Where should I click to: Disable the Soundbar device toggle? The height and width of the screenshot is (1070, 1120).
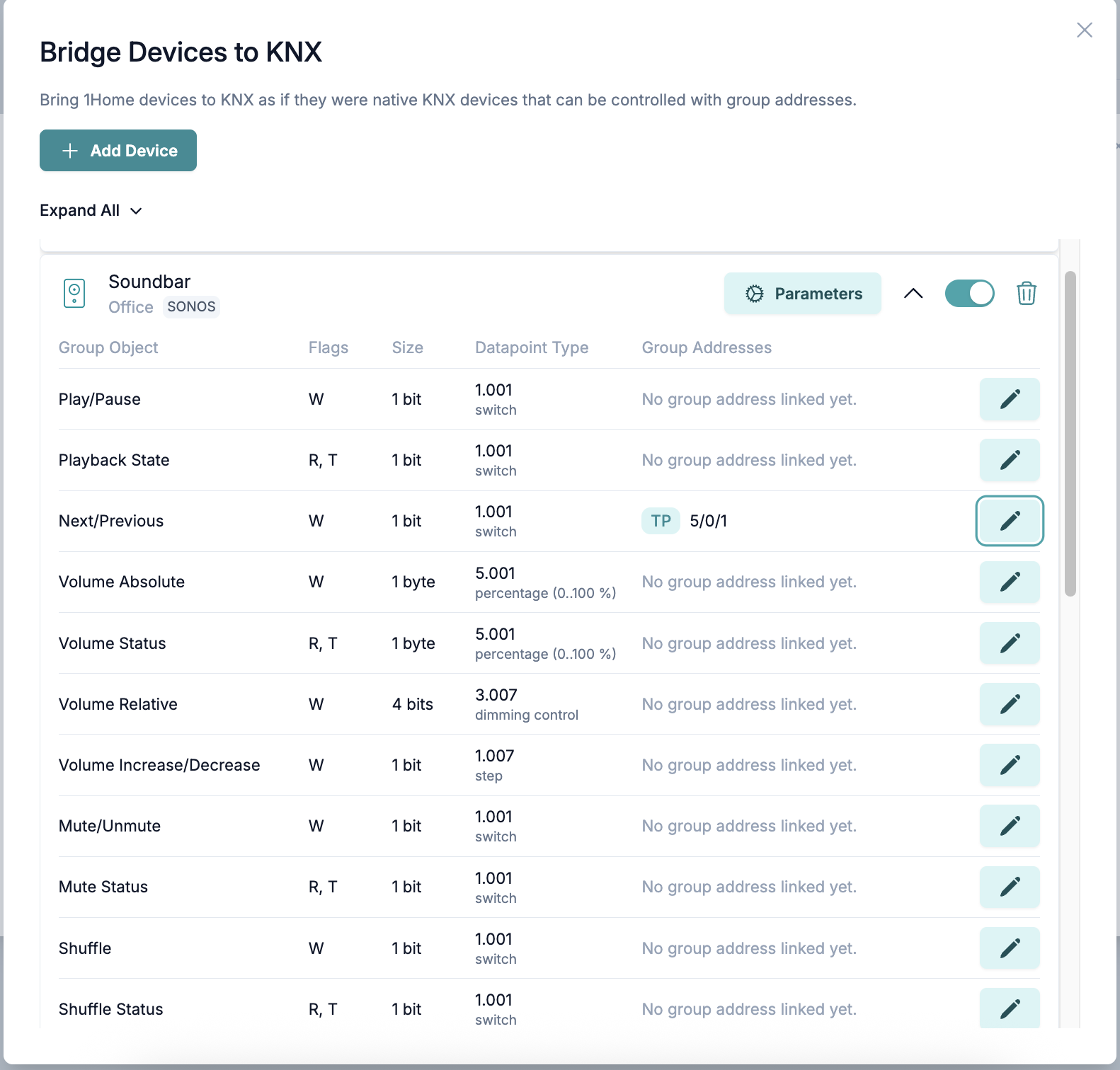pos(970,293)
